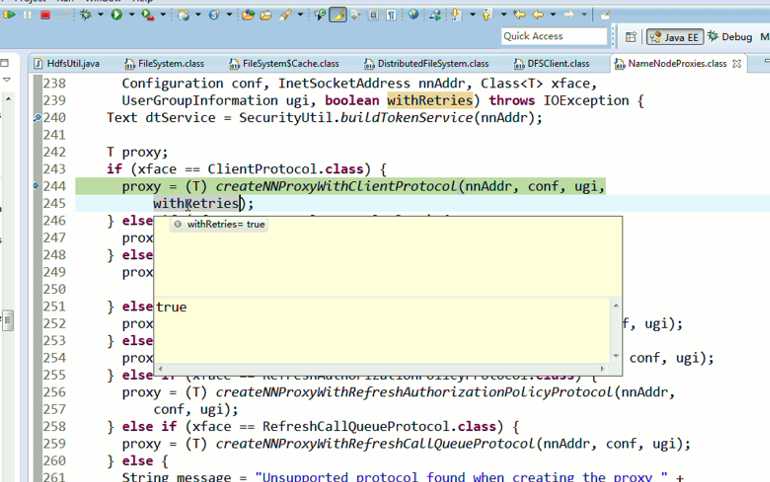The width and height of the screenshot is (770, 482).
Task: Open the DFSClient.class editor tab
Action: point(552,63)
